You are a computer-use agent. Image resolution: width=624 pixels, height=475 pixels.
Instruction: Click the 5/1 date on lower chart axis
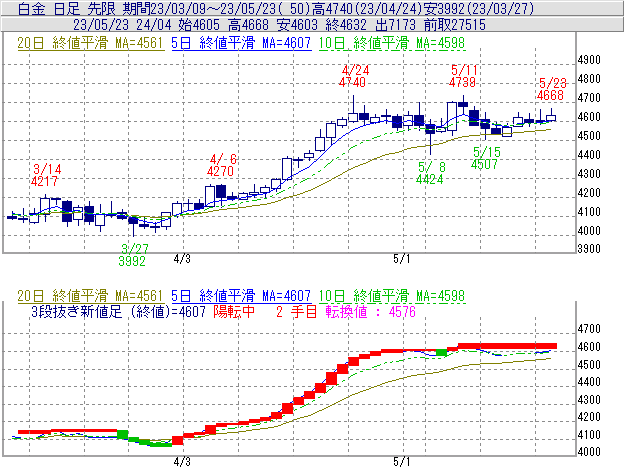pyautogui.click(x=402, y=462)
